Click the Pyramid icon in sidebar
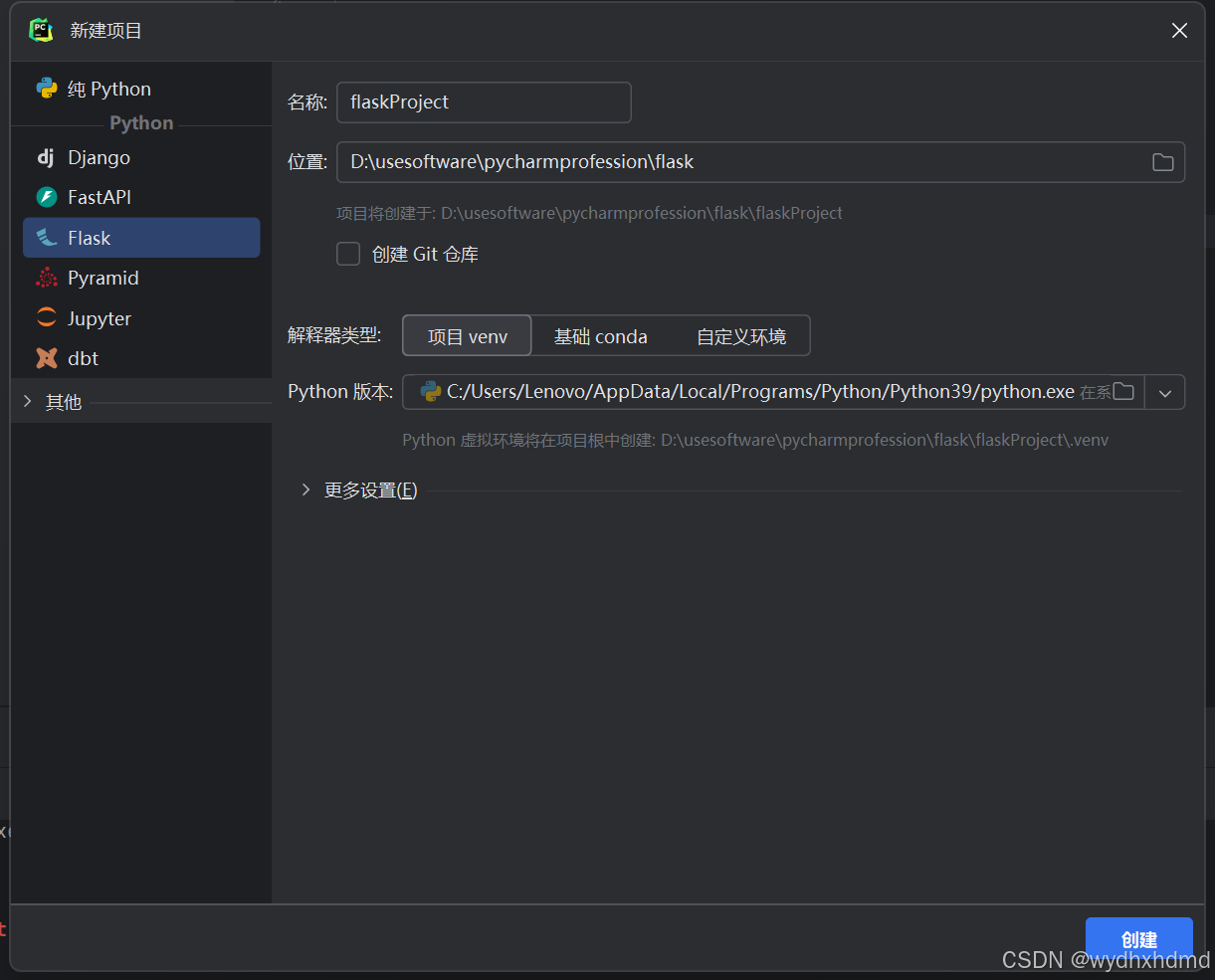Screen dimensions: 1215x980 click(x=47, y=278)
